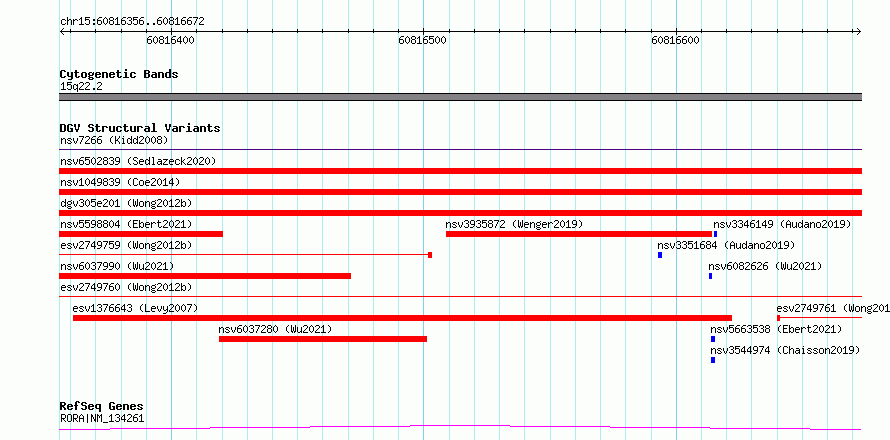This screenshot has width=890, height=440.
Task: Click the nsv7266 (Kidd2008) variant label
Action: (114, 140)
